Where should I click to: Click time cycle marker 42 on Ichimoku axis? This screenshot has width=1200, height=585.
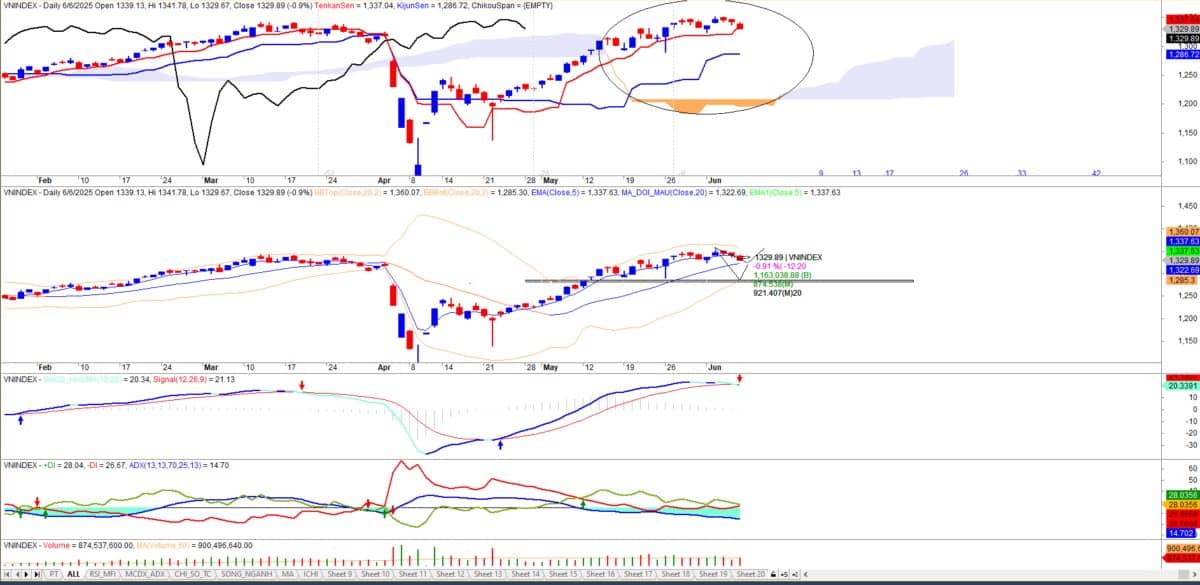tap(1096, 173)
